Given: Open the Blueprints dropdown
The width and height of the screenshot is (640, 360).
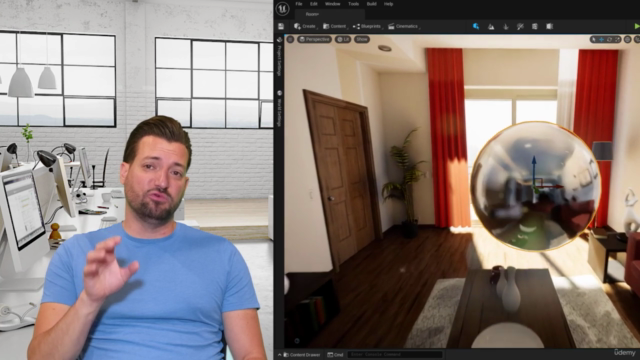Looking at the screenshot, I should pos(367,27).
